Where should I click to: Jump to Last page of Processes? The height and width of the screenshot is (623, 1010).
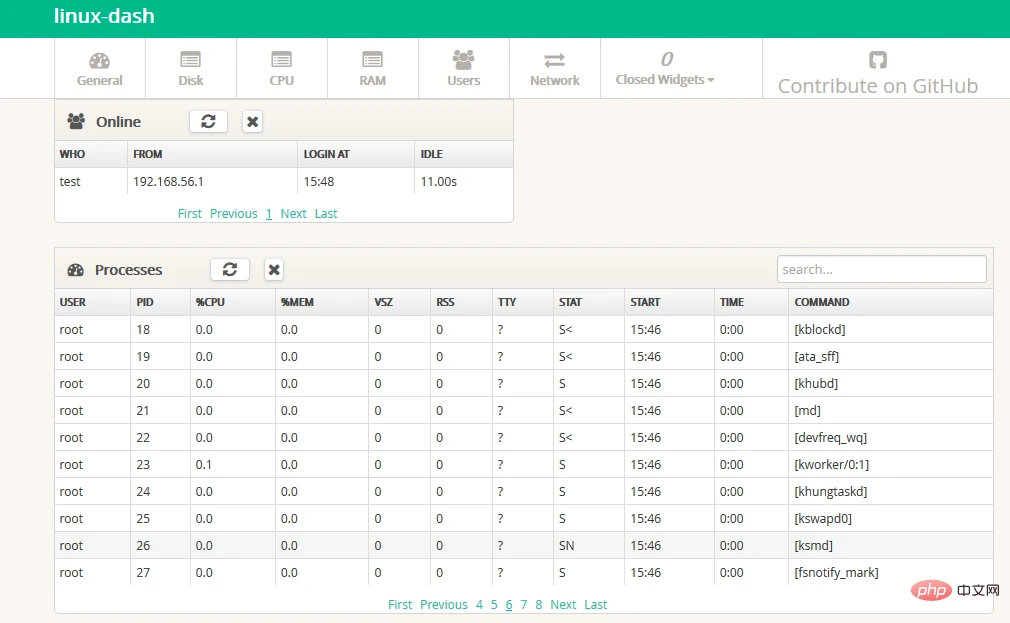[x=596, y=604]
